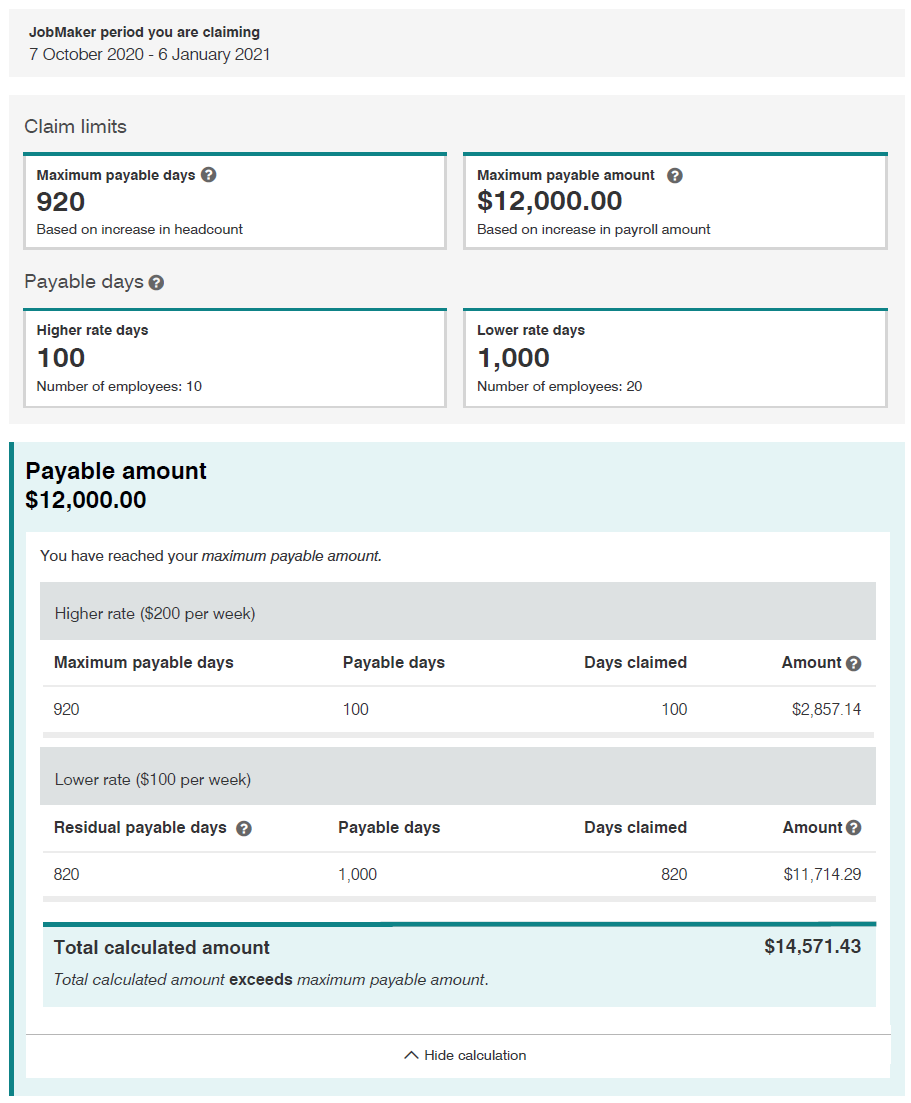This screenshot has height=1103, width=911.
Task: Click the Total calculated amount $14,571.43 value
Action: pos(812,947)
